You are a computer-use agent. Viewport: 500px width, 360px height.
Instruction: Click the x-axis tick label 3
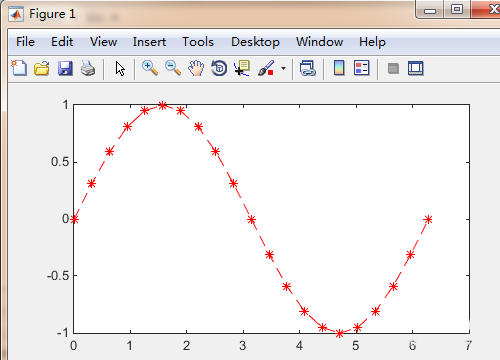(243, 346)
